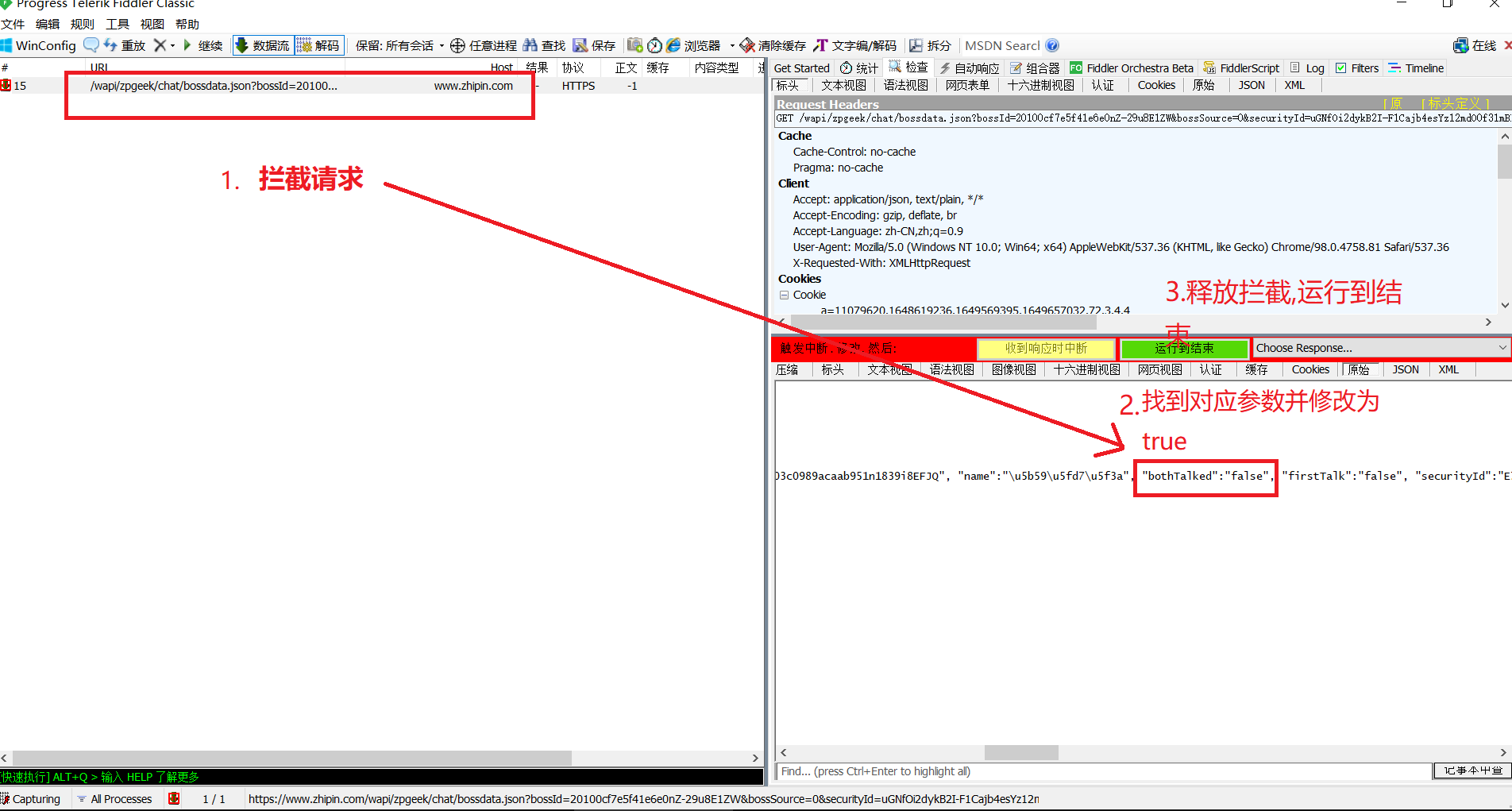Open the 保留: 所有会话 keep sessions dropdown
Viewport: 1512px width, 811px height.
point(399,45)
